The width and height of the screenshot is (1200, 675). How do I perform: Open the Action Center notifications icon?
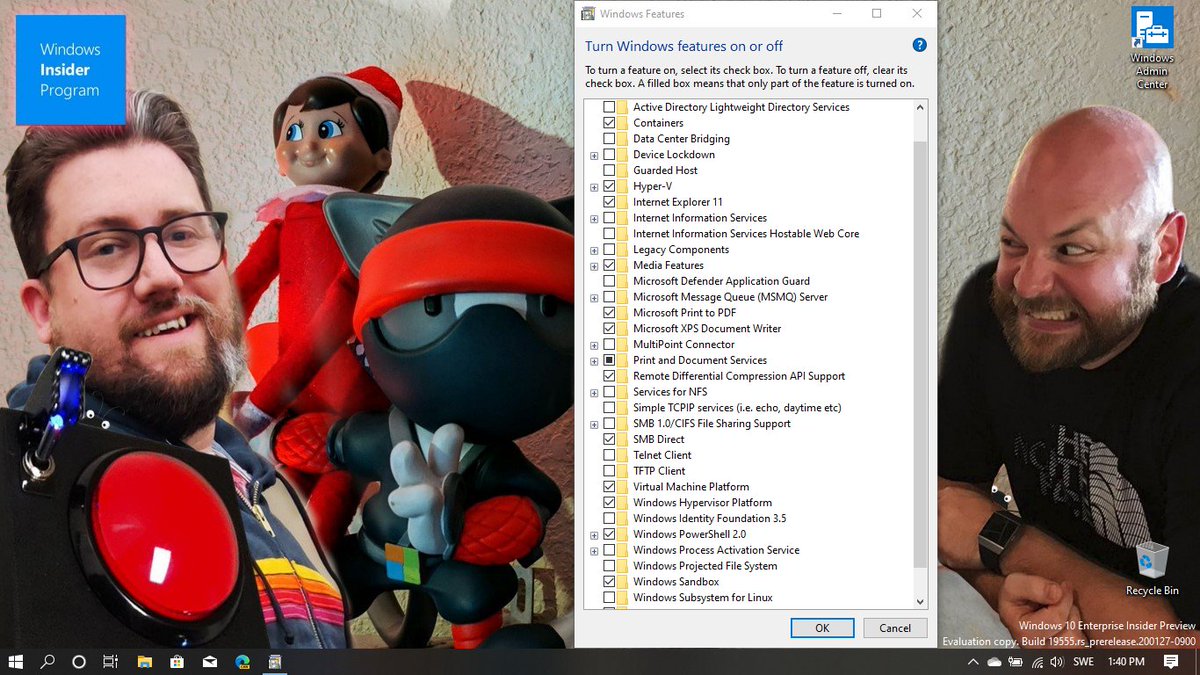click(1171, 662)
